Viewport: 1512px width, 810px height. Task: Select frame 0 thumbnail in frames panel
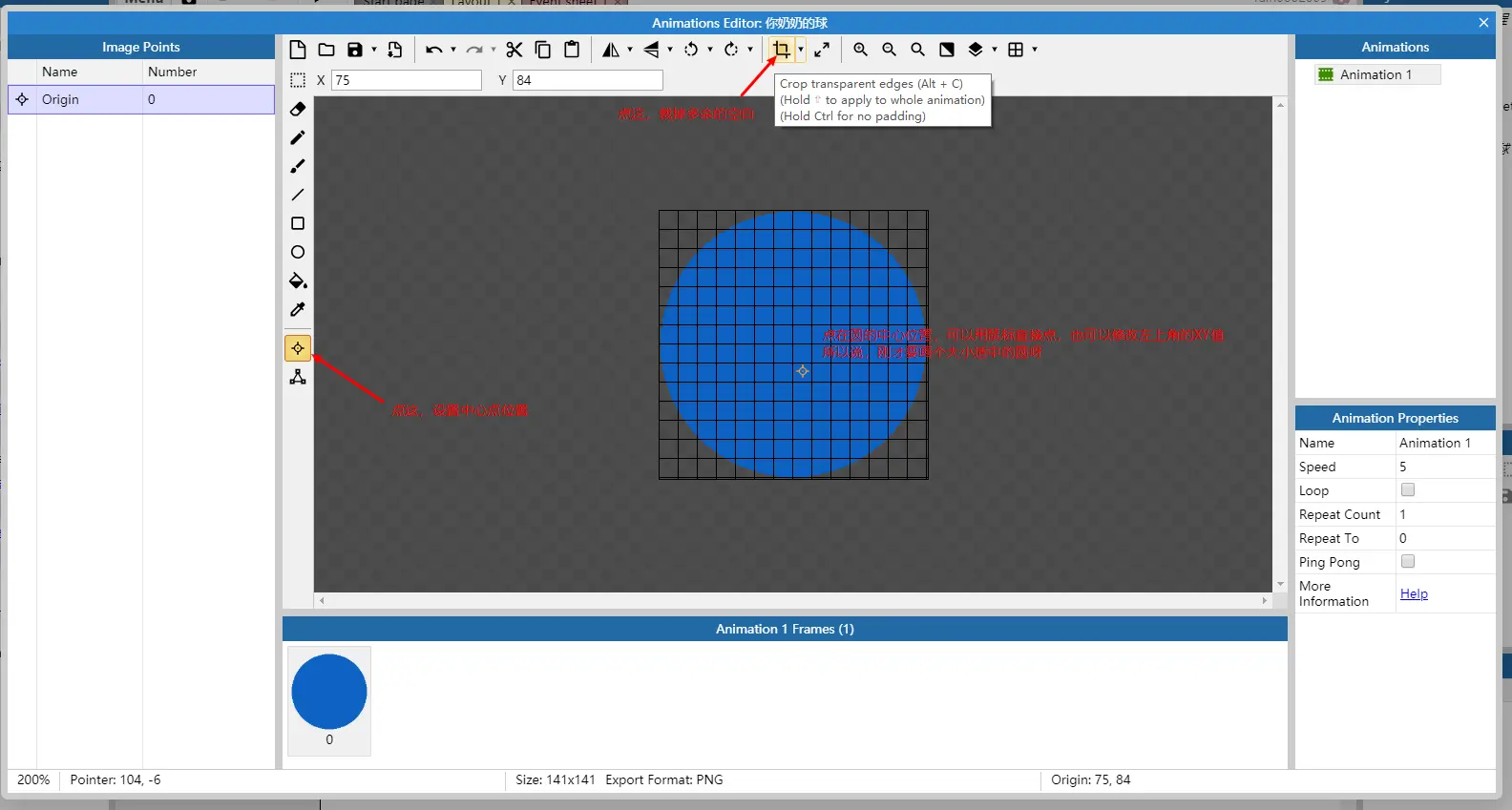click(329, 701)
